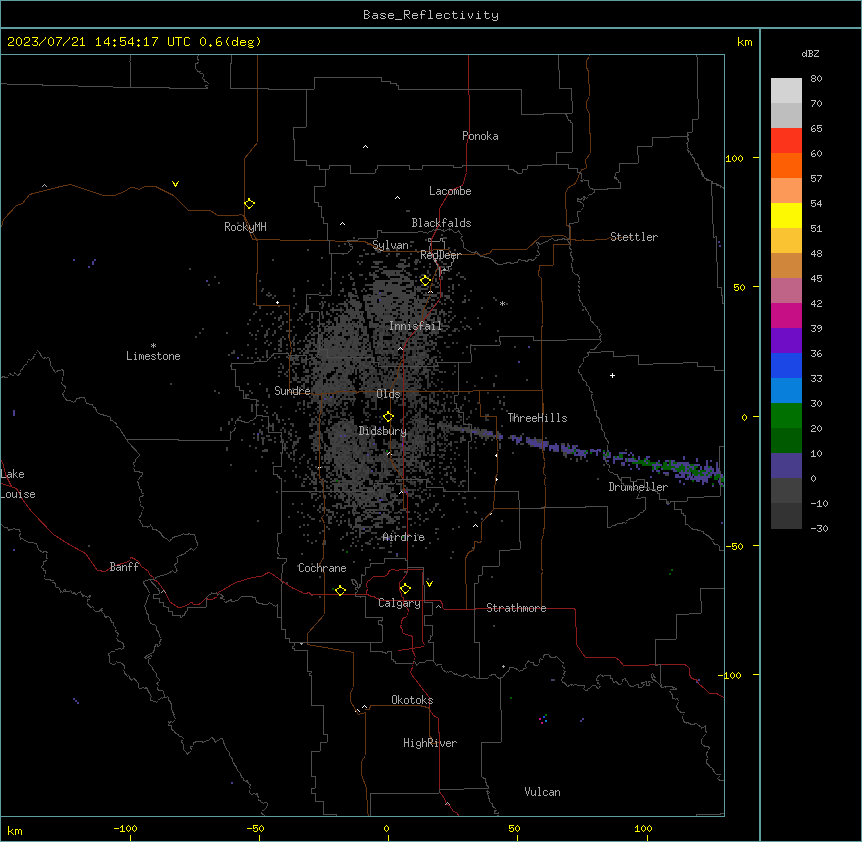Click the Banff label
Image resolution: width=862 pixels, height=842 pixels.
124,567
